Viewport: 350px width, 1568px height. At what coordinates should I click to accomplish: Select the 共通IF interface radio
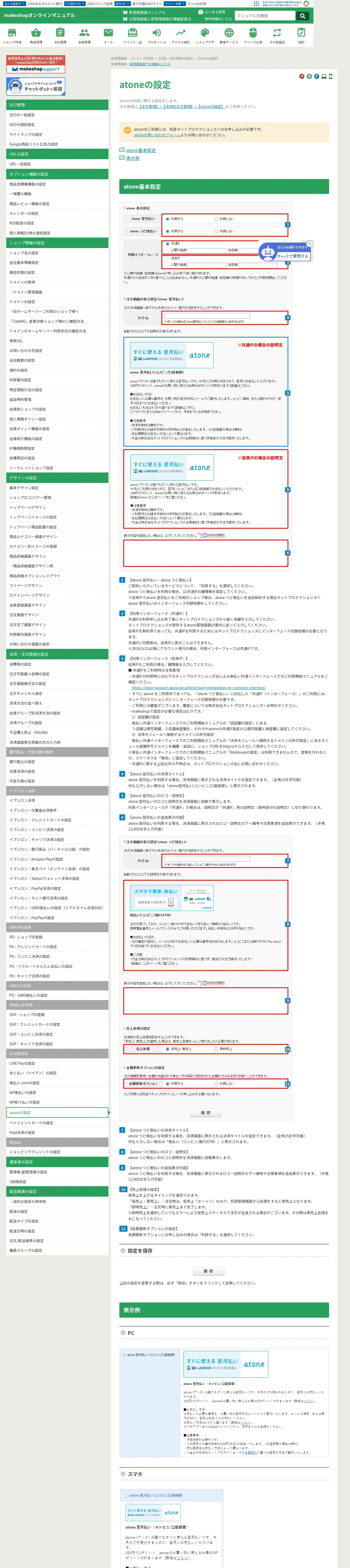pyautogui.click(x=167, y=244)
